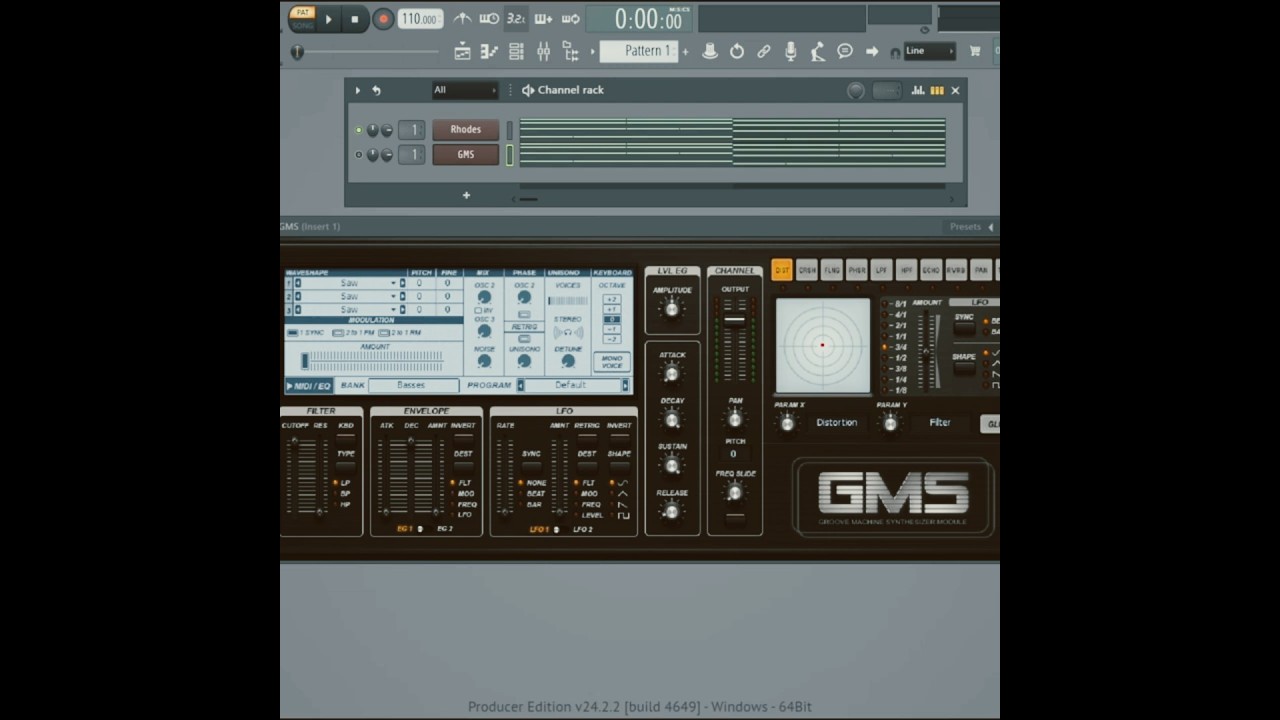1280x720 pixels.
Task: Open oscillator 3 Saw waveshape dropdown
Action: coord(349,309)
